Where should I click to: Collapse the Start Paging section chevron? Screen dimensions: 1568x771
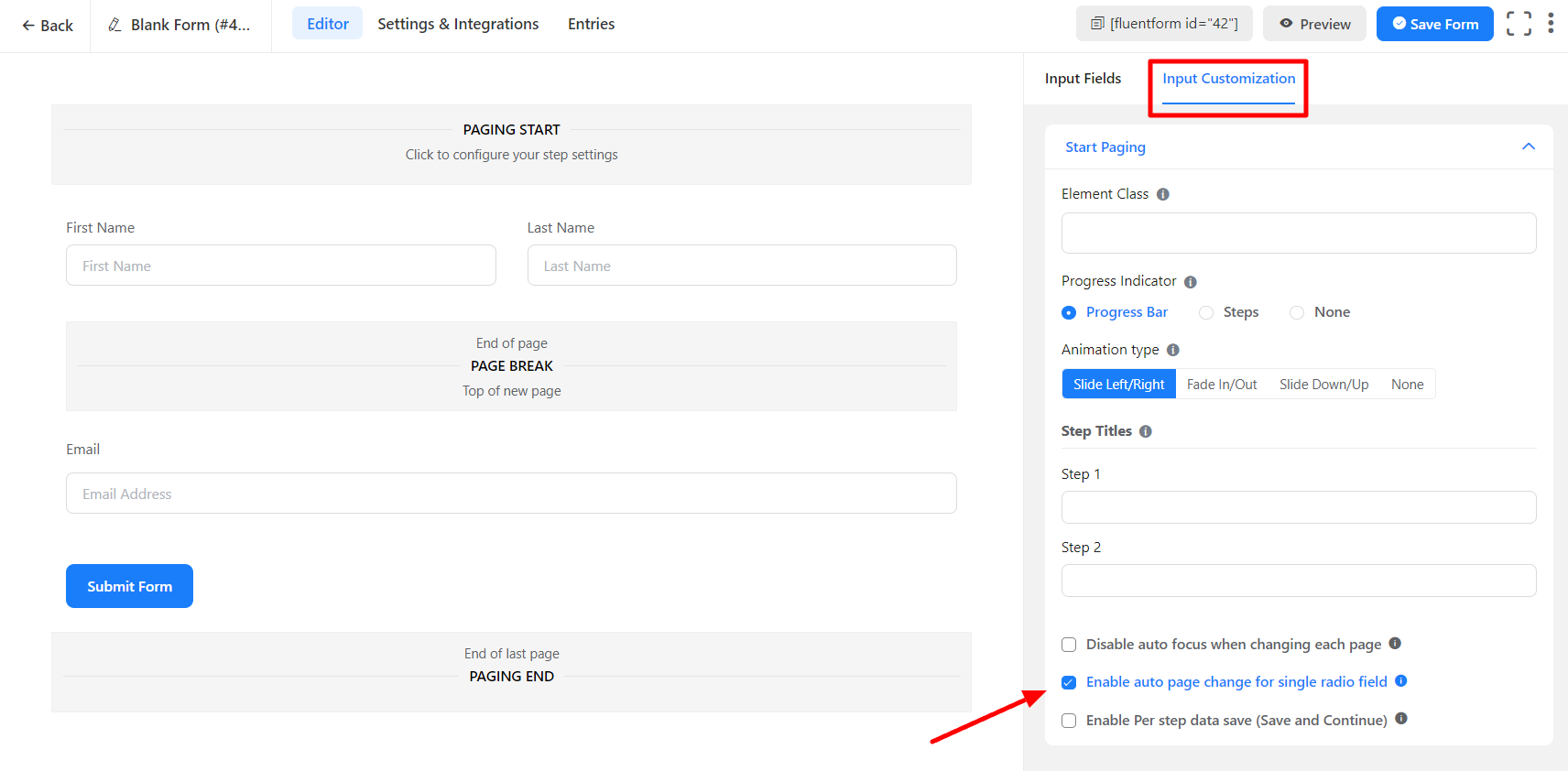pos(1529,147)
